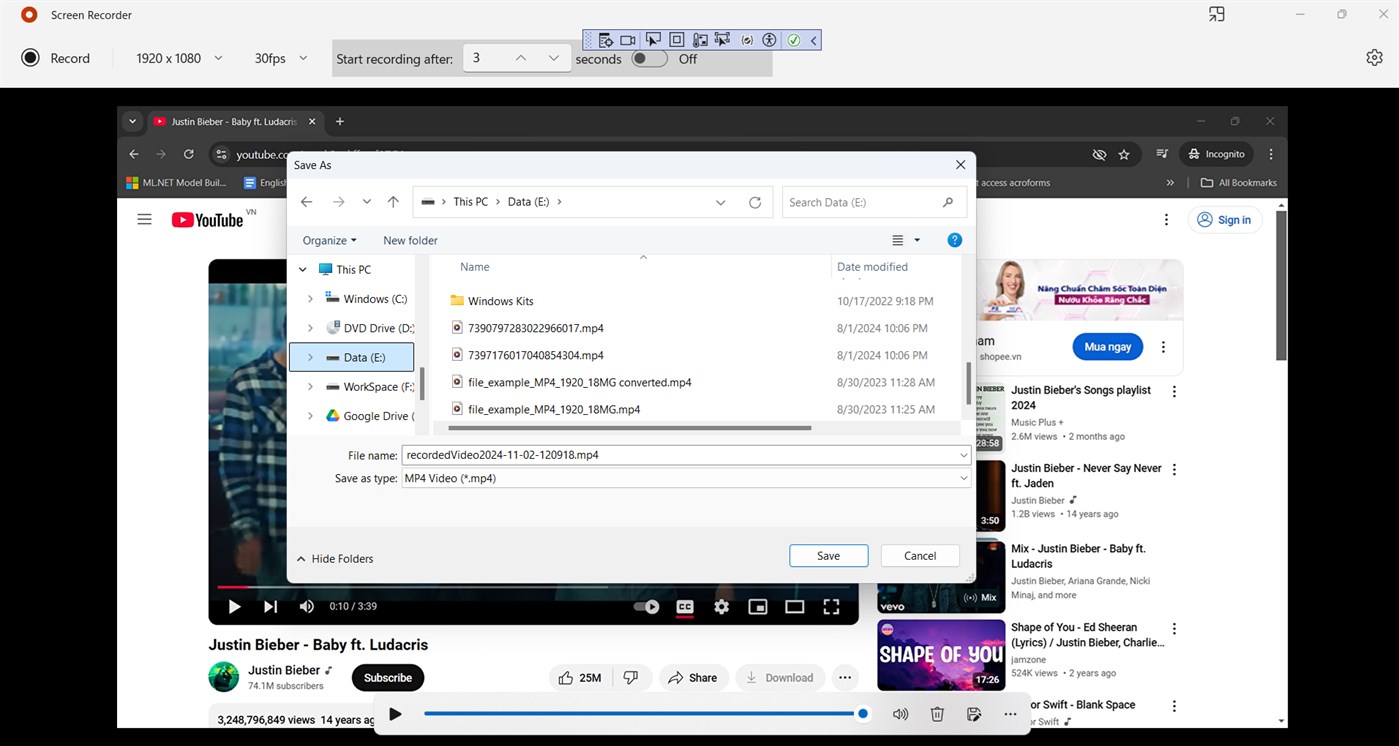Open accessibility options in the recorder toolbar
Viewport: 1399px width, 746px height.
[769, 40]
